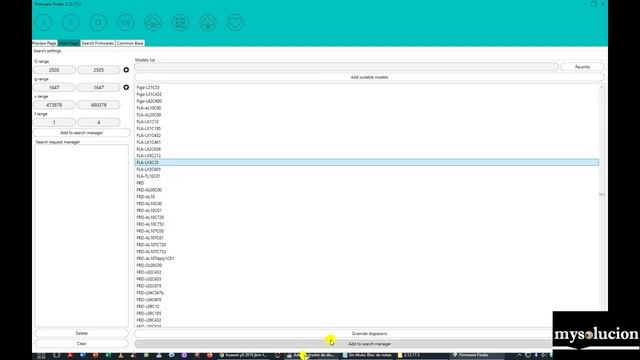Select FRD-L09C10 in the models list
Viewport: 640px width, 360px height.
click(x=148, y=307)
